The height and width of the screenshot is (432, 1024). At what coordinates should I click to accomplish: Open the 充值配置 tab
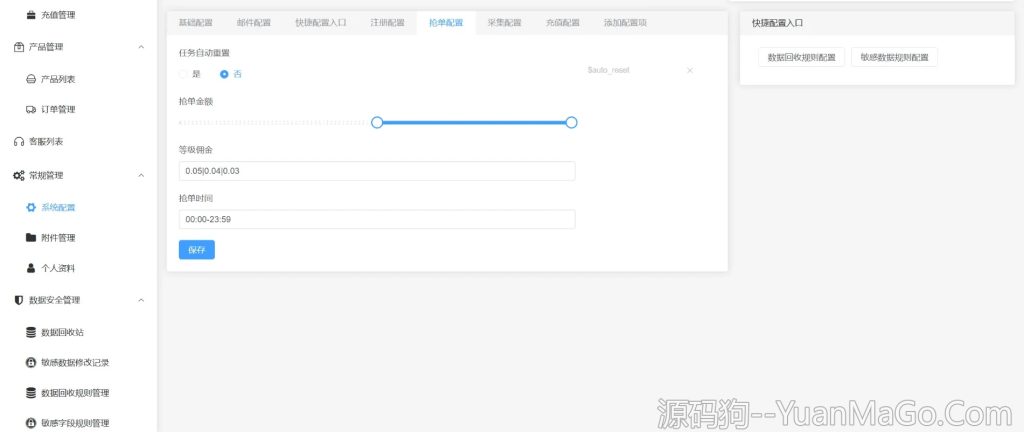pyautogui.click(x=563, y=23)
